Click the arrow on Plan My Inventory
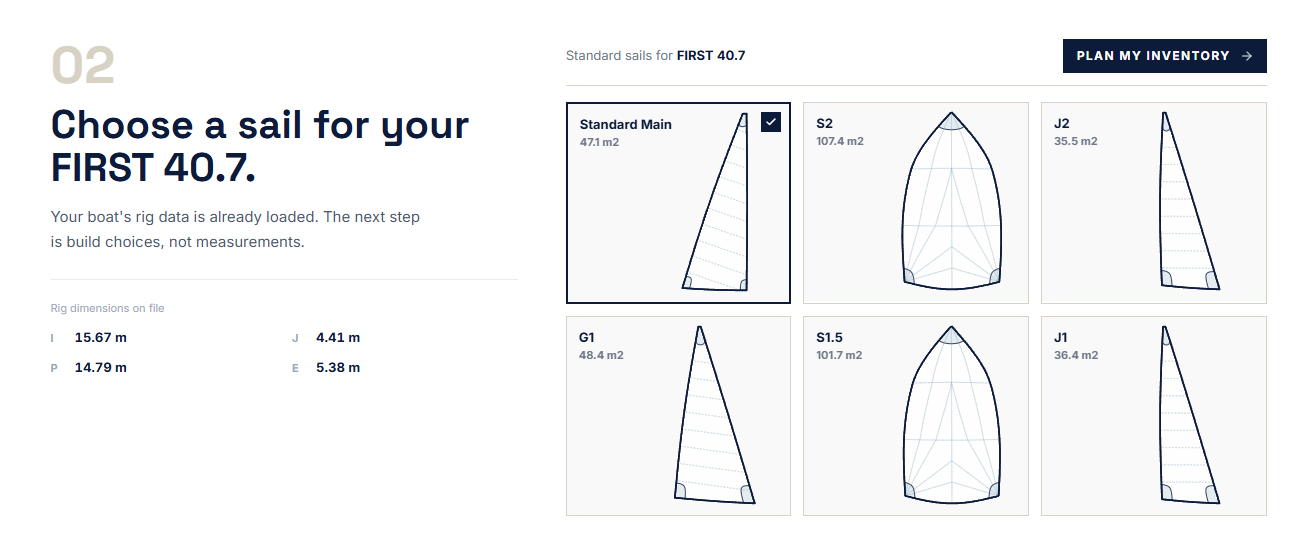Screen dimensions: 1302x559 click(1246, 56)
